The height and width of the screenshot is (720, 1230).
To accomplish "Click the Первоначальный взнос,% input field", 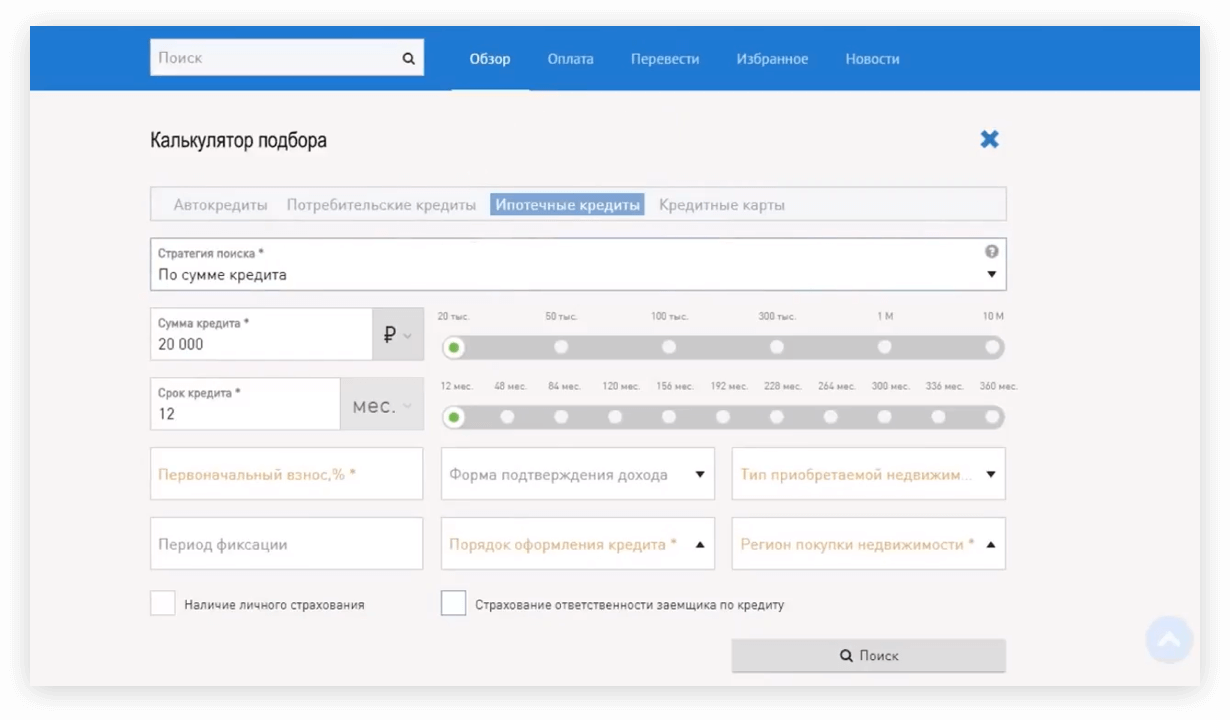I will coord(286,474).
